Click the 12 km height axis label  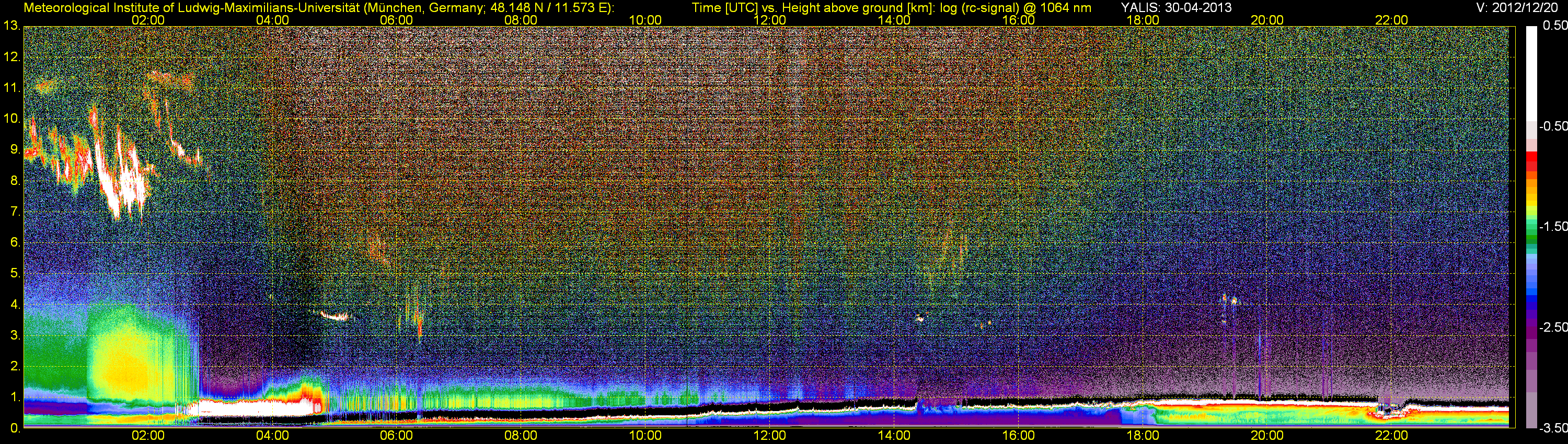[11, 57]
